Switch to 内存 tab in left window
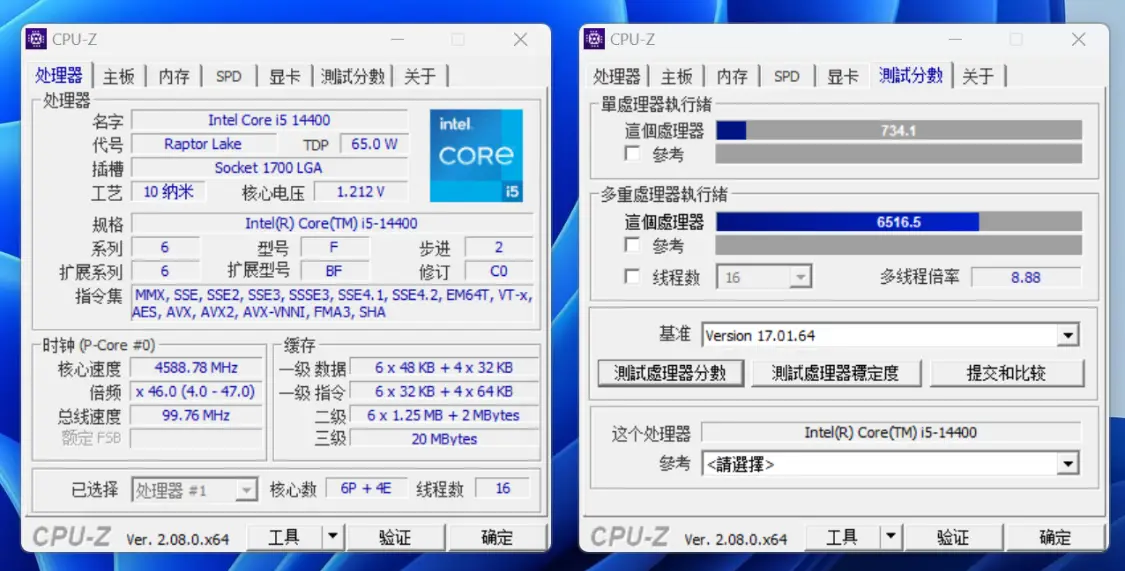This screenshot has width=1125, height=571. [x=174, y=76]
